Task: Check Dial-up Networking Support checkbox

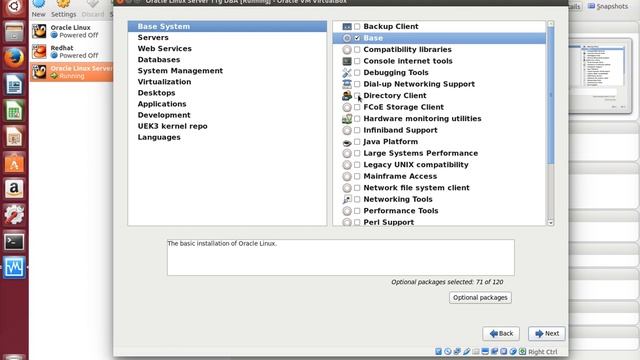Action: 357,84
